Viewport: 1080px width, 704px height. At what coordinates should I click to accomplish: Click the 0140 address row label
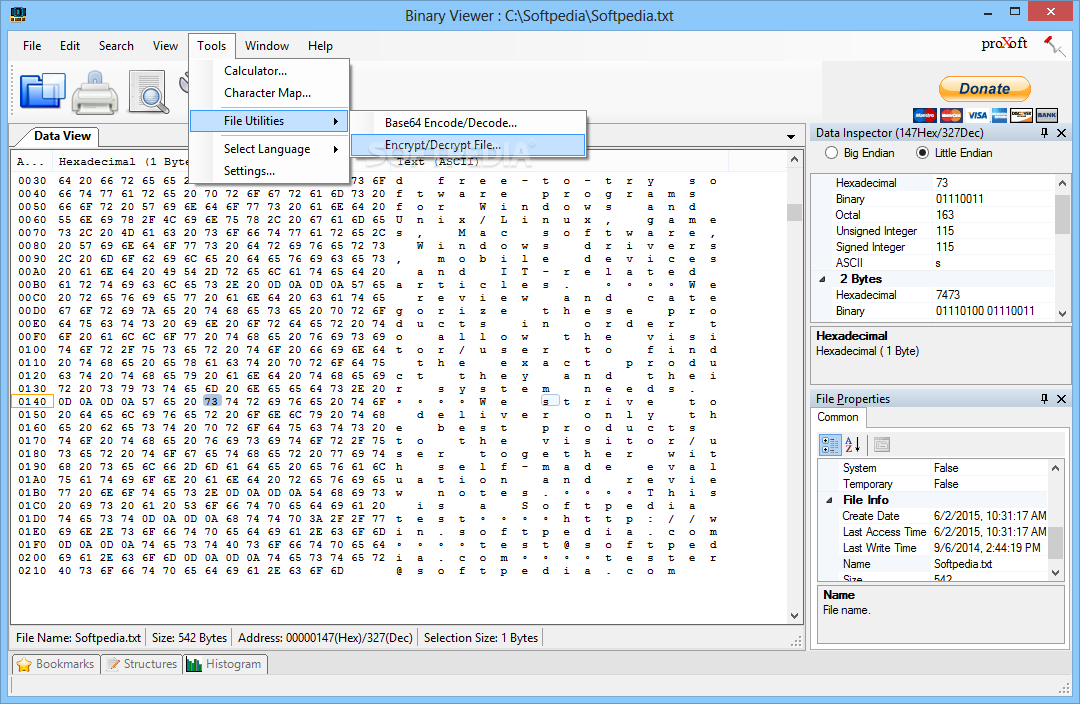tap(32, 402)
